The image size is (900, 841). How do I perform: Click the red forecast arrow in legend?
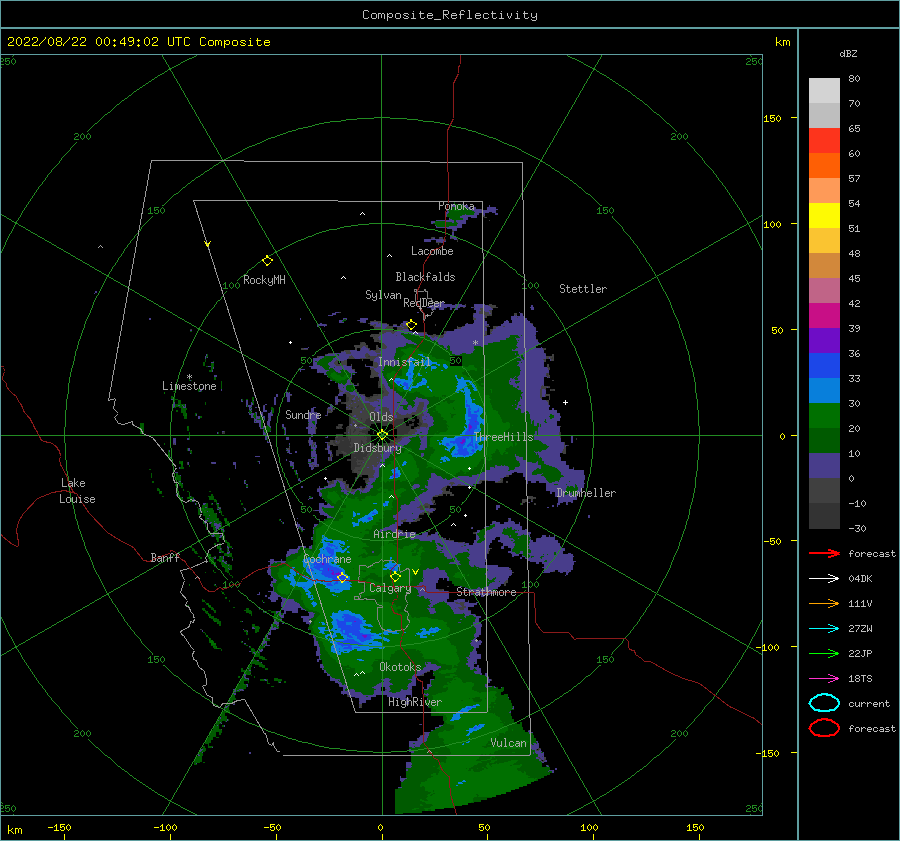824,553
